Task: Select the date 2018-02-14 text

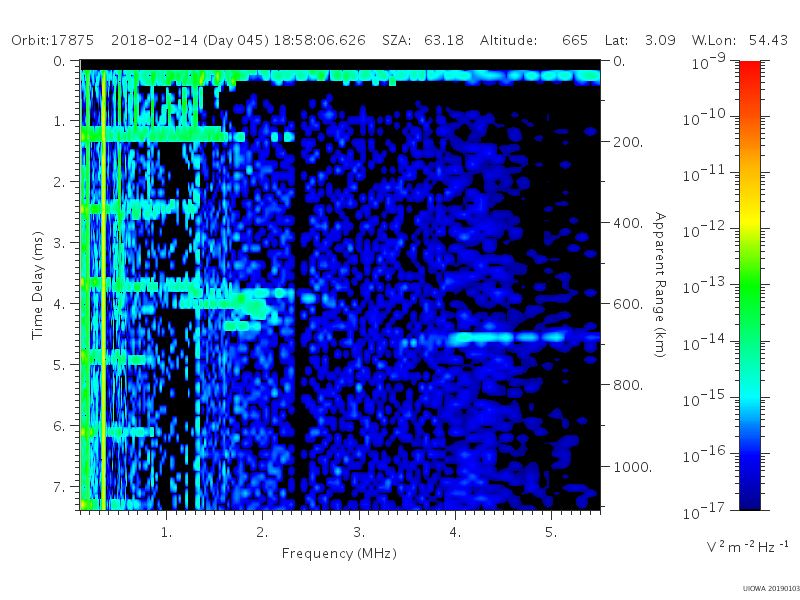Action: coord(154,40)
